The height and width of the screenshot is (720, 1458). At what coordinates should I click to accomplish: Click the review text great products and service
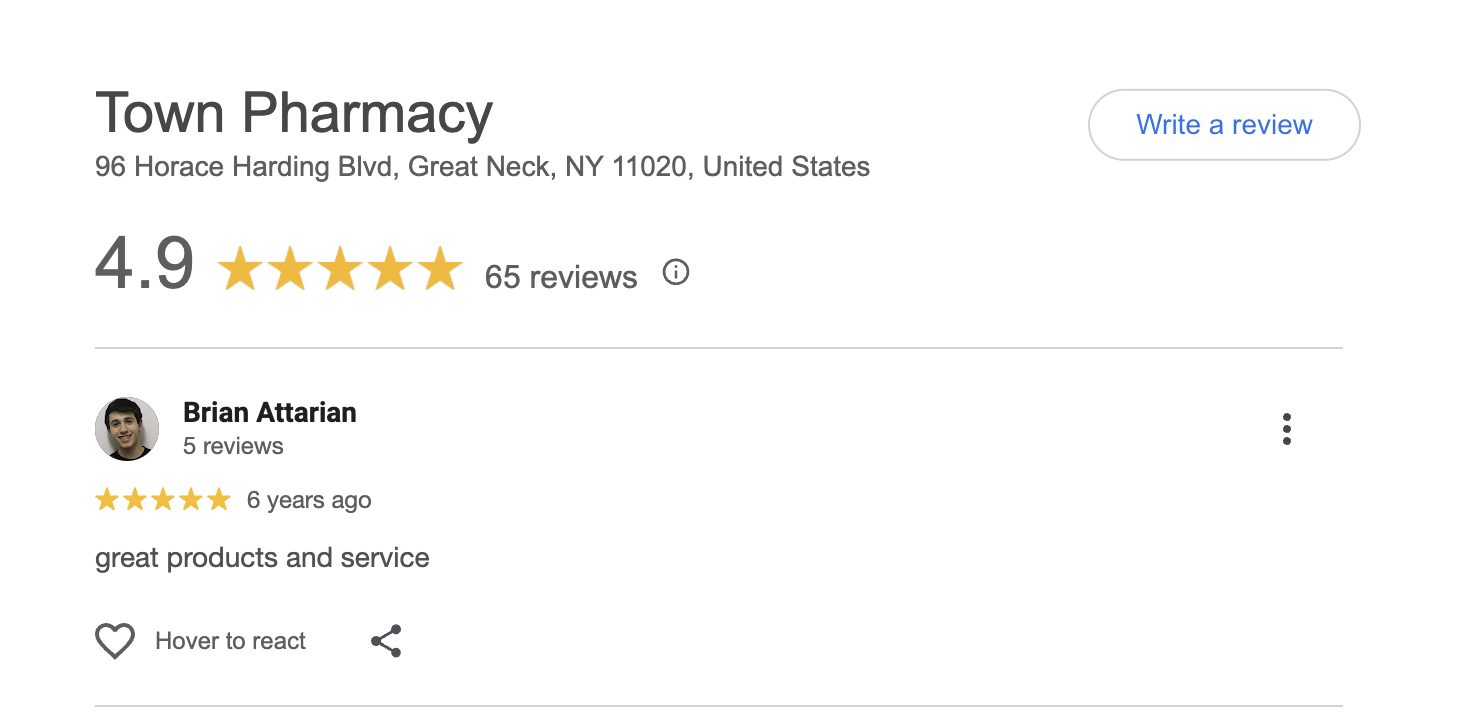(262, 557)
